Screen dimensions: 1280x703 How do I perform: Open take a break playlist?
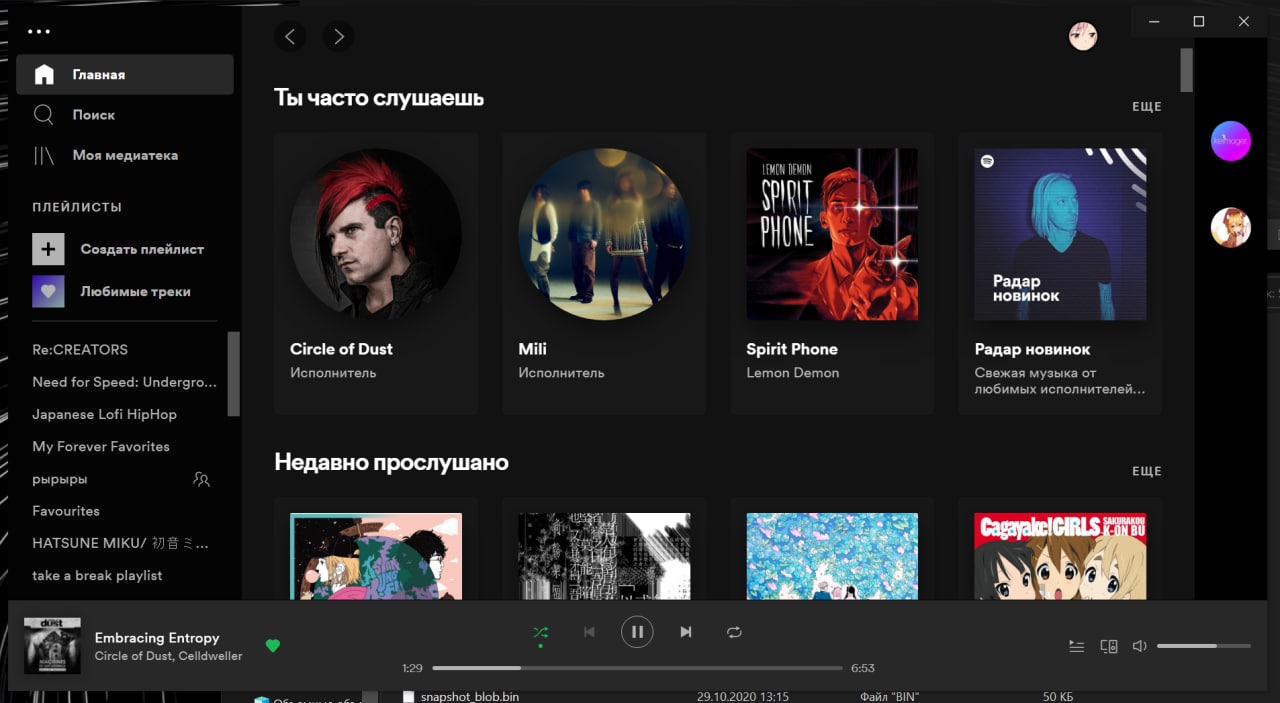pyautogui.click(x=97, y=575)
